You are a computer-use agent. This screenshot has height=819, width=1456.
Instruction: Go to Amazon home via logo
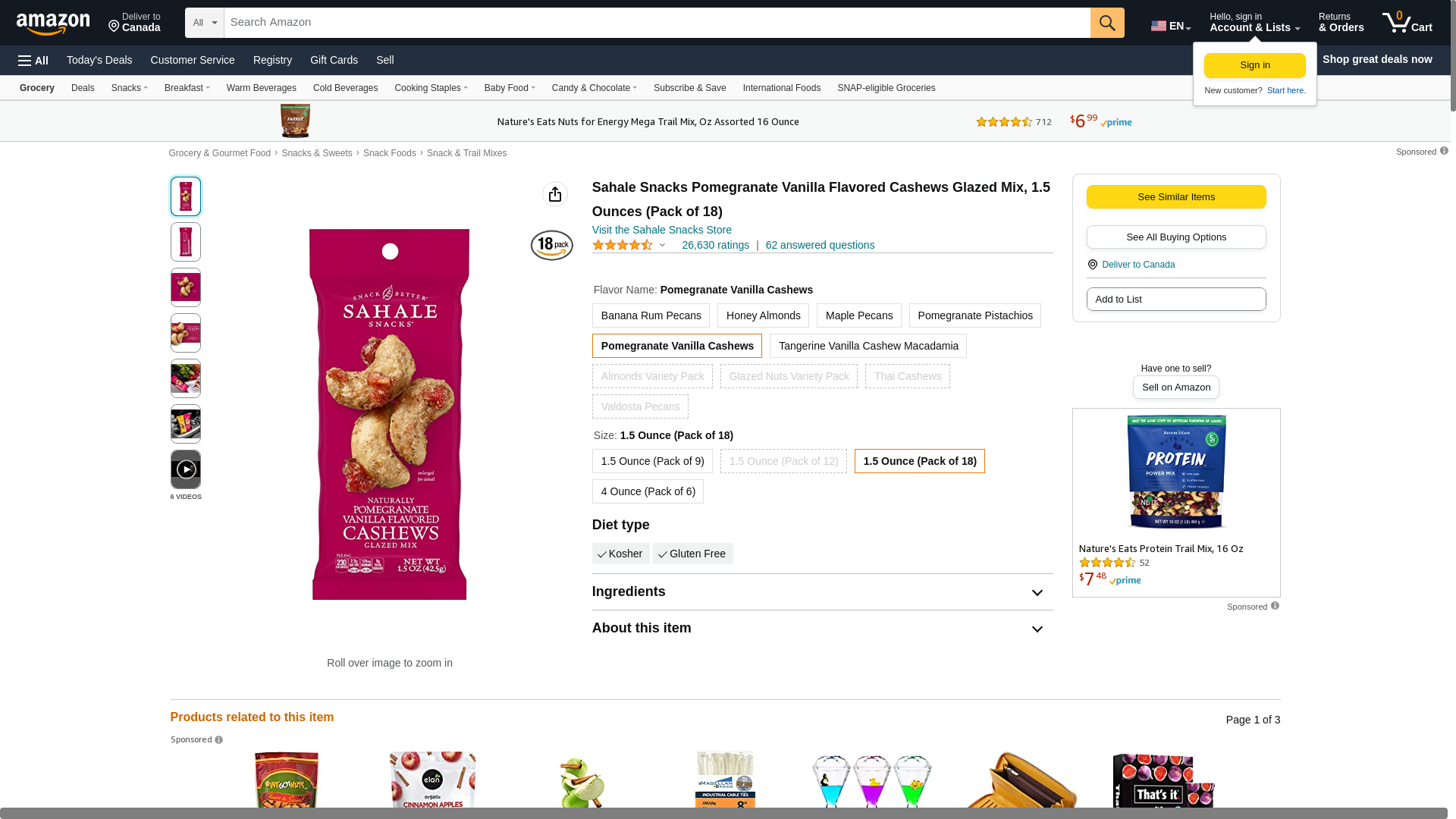click(53, 24)
